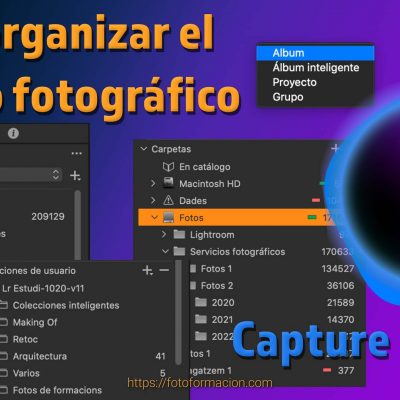Select the En catálogo entry
The image size is (400, 400).
tap(205, 167)
